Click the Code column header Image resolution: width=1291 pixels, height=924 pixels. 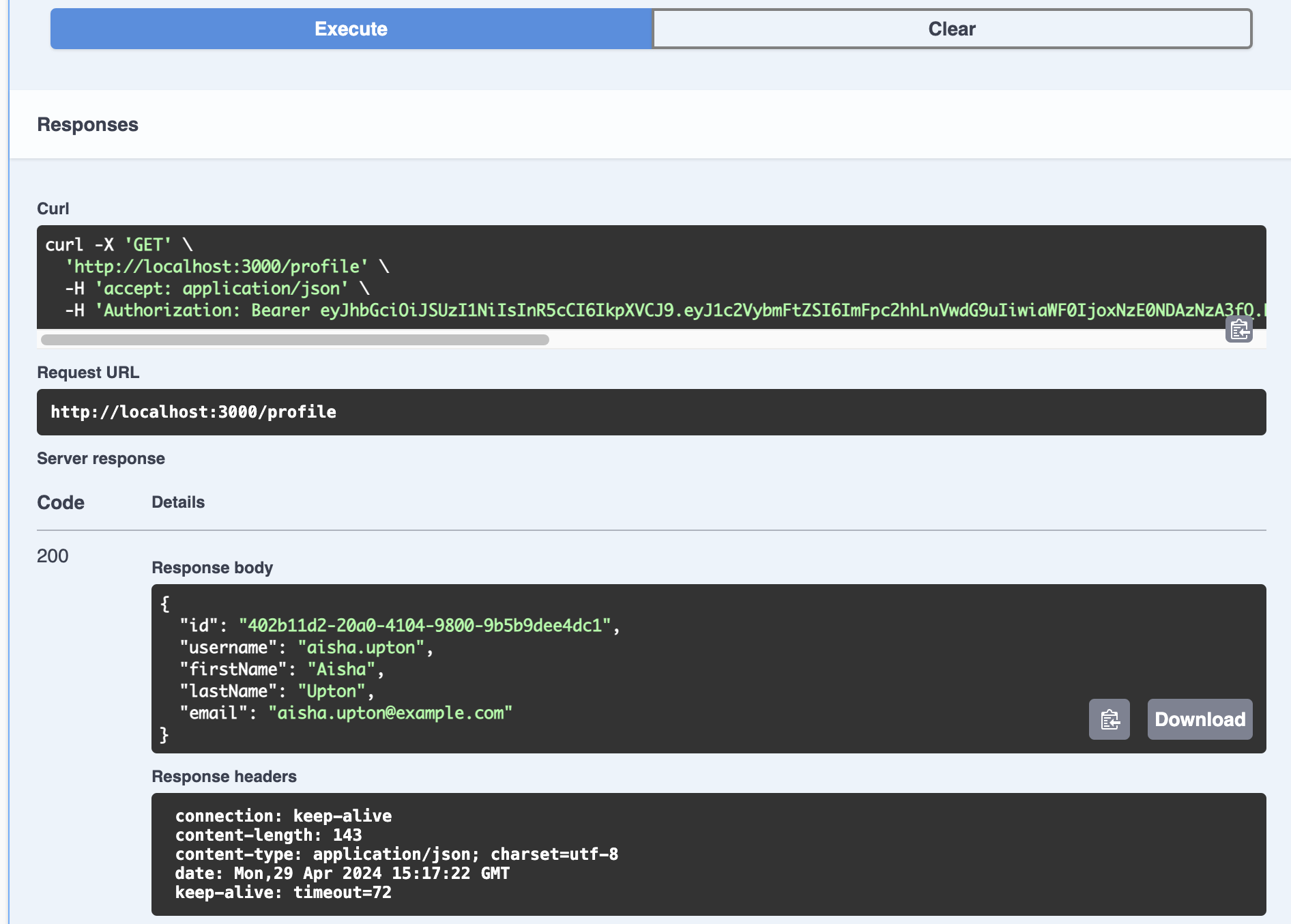click(61, 502)
